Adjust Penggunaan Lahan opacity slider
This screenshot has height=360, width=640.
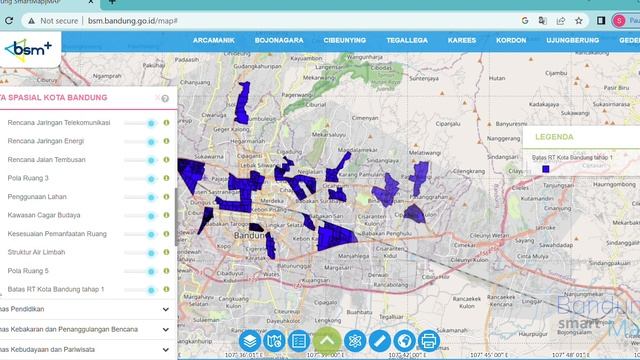[x=140, y=197]
